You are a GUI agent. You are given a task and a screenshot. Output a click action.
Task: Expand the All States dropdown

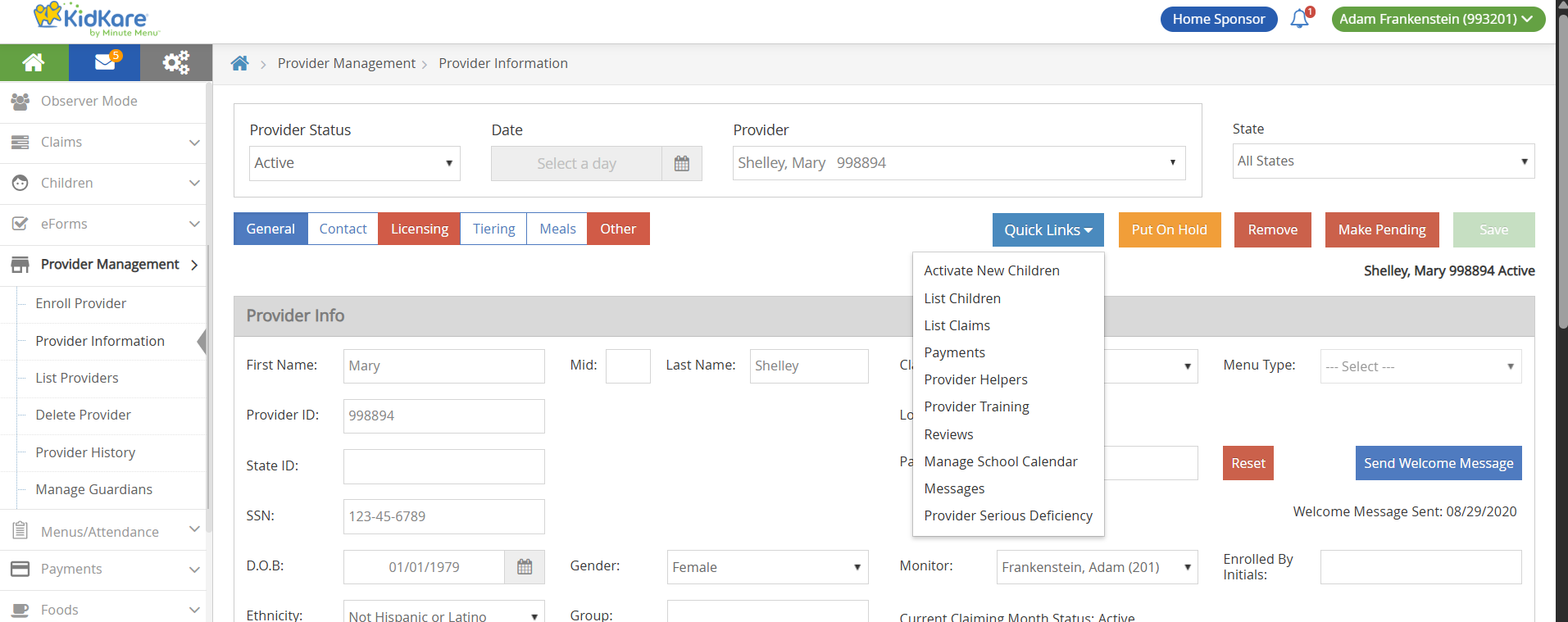point(1383,161)
